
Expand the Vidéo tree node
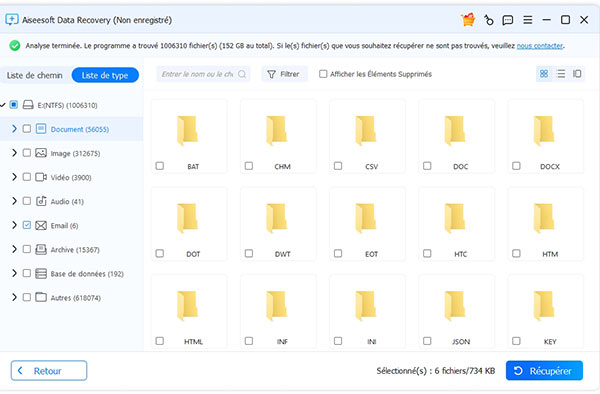tap(14, 177)
